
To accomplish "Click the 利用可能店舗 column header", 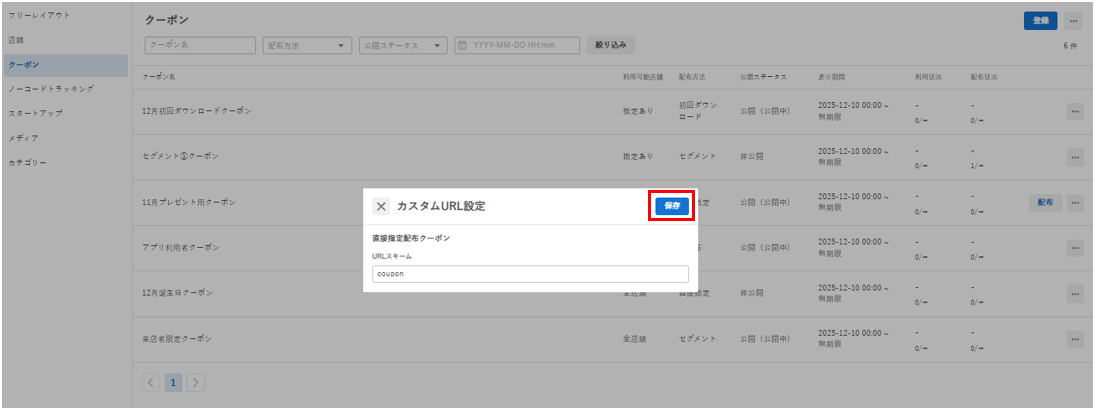I will pos(642,76).
